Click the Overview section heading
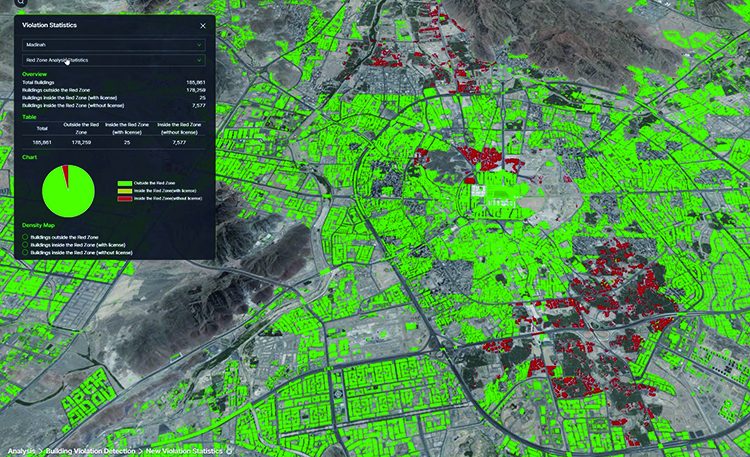Screen dimensions: 750x457 click(x=34, y=74)
